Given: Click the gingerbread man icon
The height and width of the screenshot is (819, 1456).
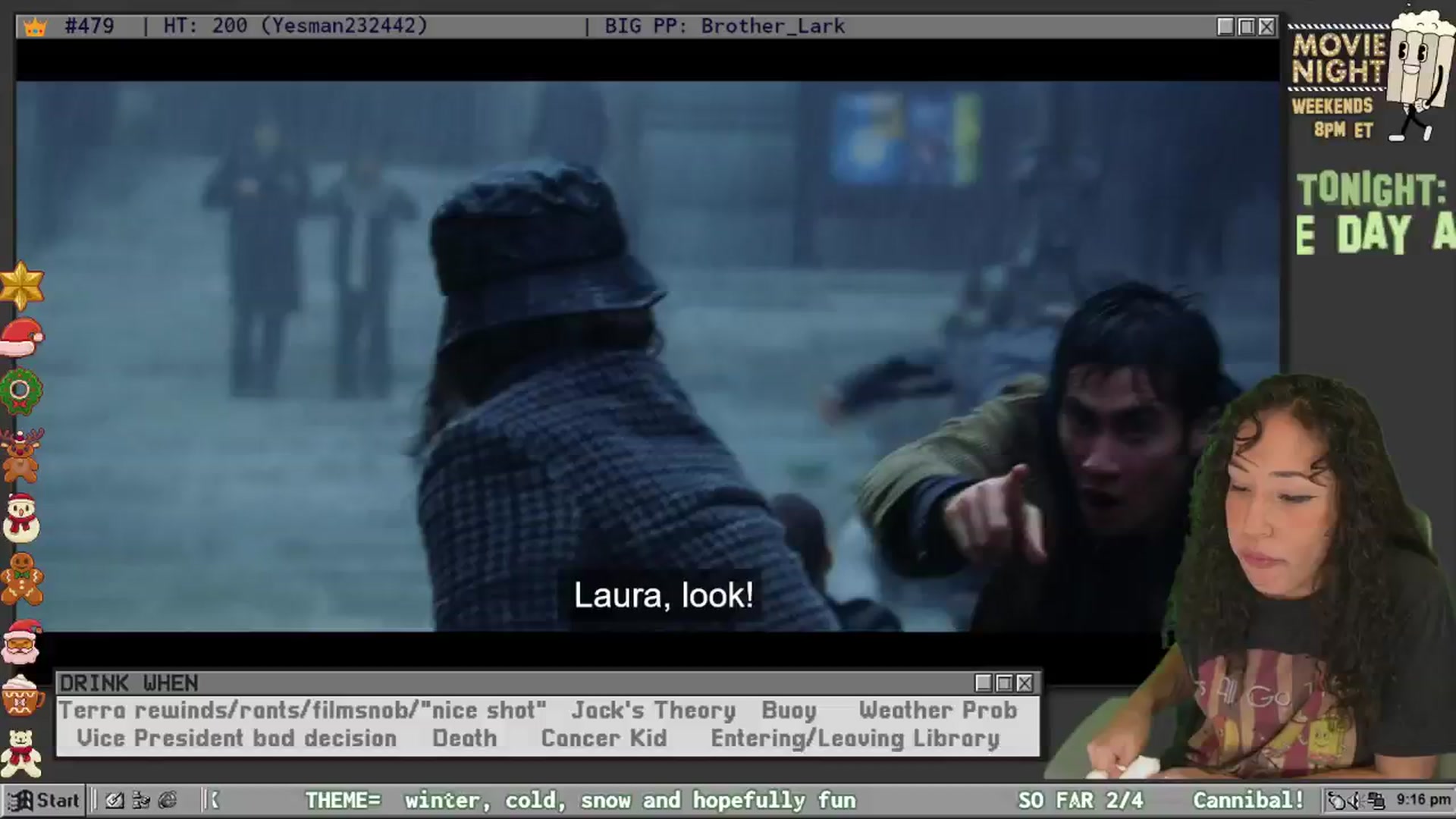Looking at the screenshot, I should [x=21, y=579].
